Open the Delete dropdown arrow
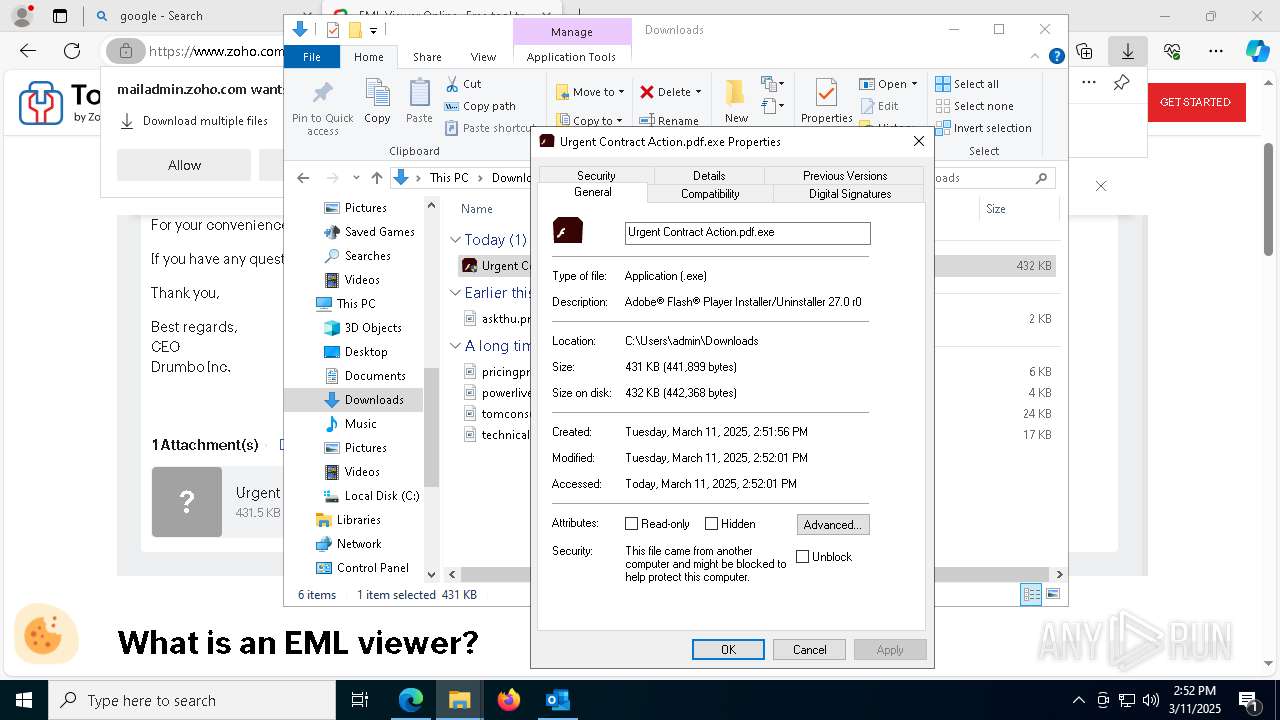 click(698, 92)
